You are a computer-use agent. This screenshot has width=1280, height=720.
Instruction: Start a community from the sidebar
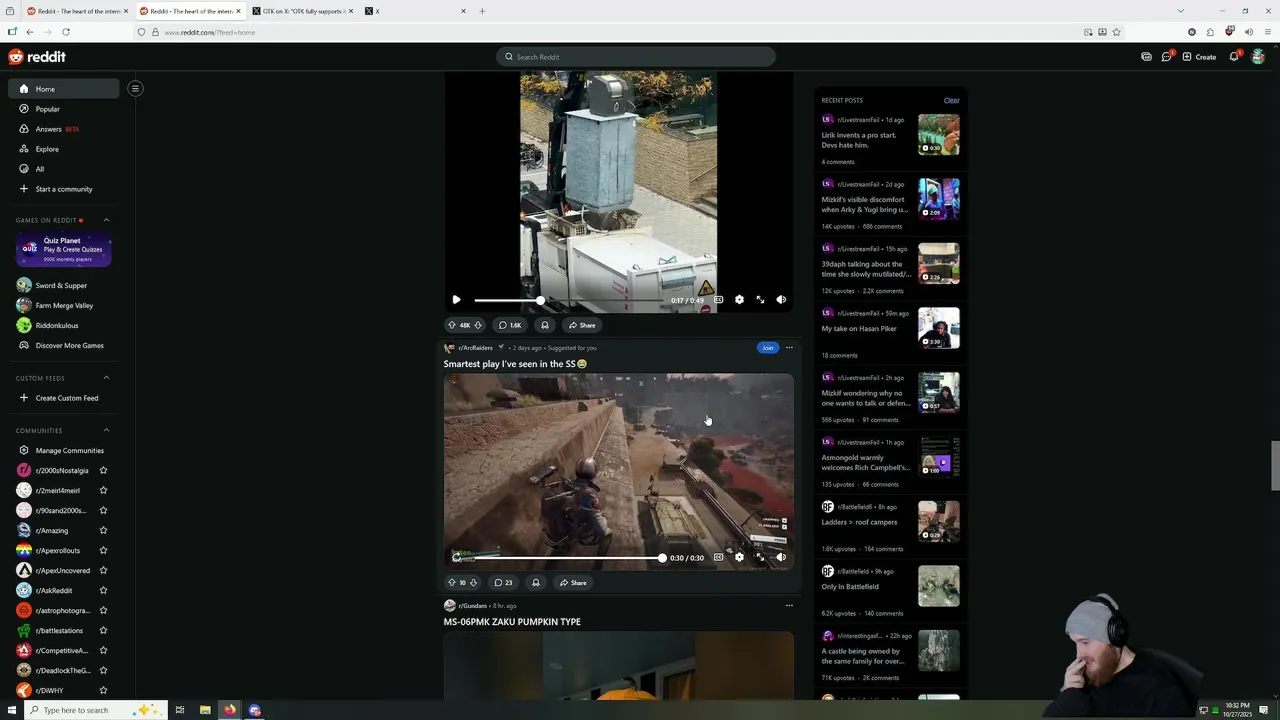[63, 189]
